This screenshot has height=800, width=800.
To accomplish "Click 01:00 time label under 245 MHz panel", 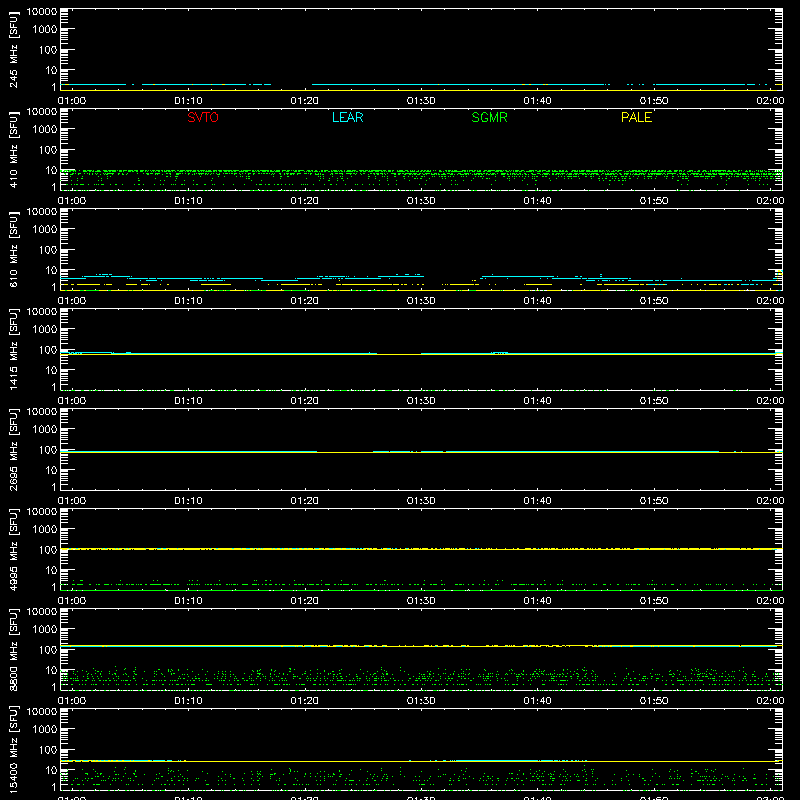I will 72,101.
